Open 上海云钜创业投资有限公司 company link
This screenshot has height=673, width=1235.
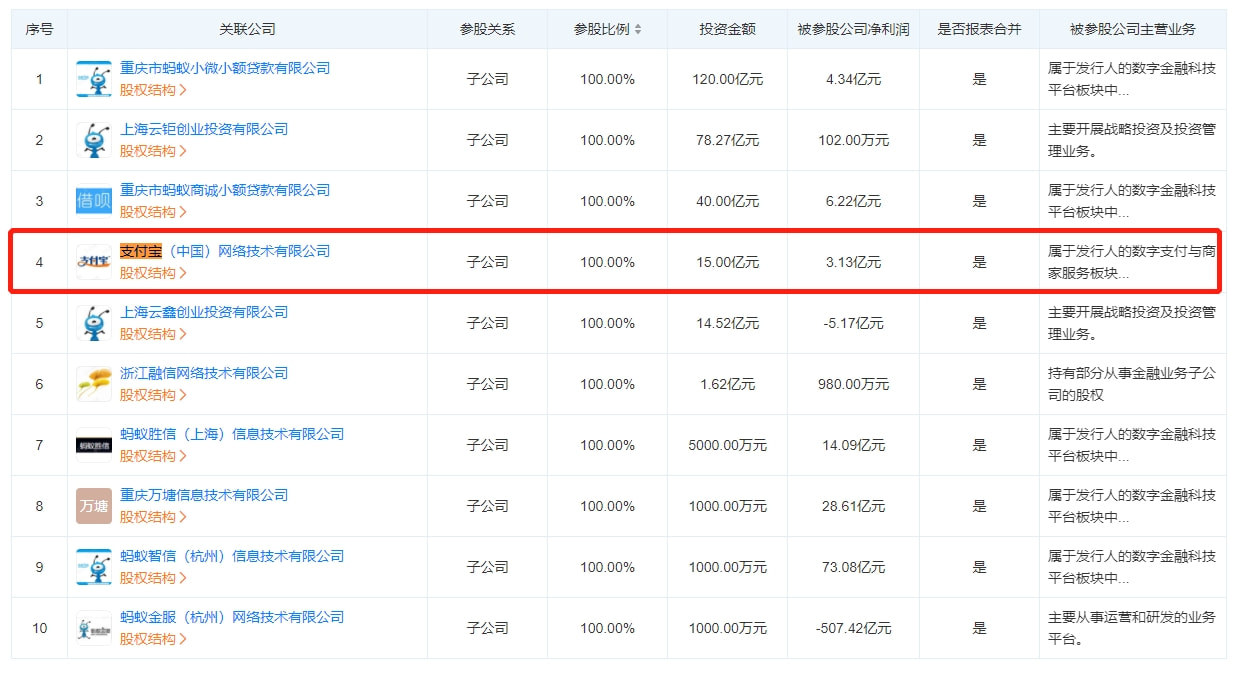(x=204, y=129)
